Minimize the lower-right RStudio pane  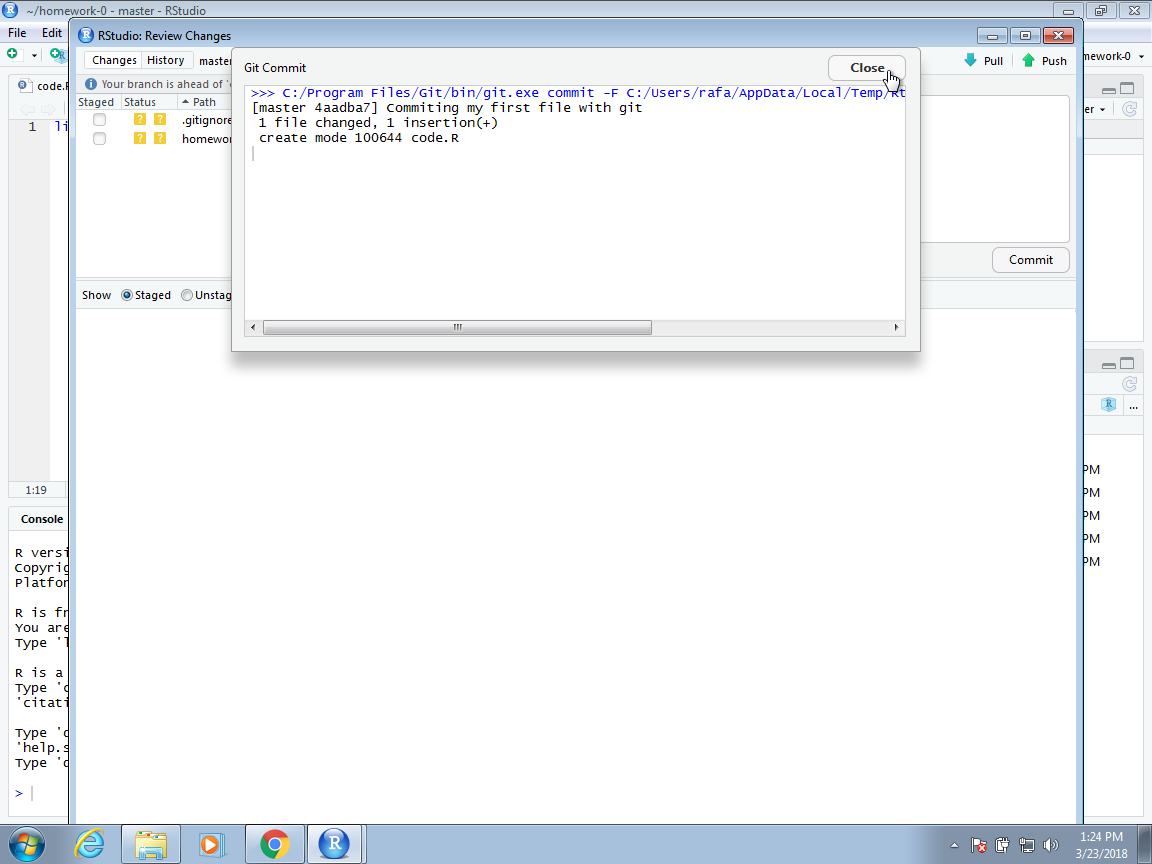coord(1109,364)
